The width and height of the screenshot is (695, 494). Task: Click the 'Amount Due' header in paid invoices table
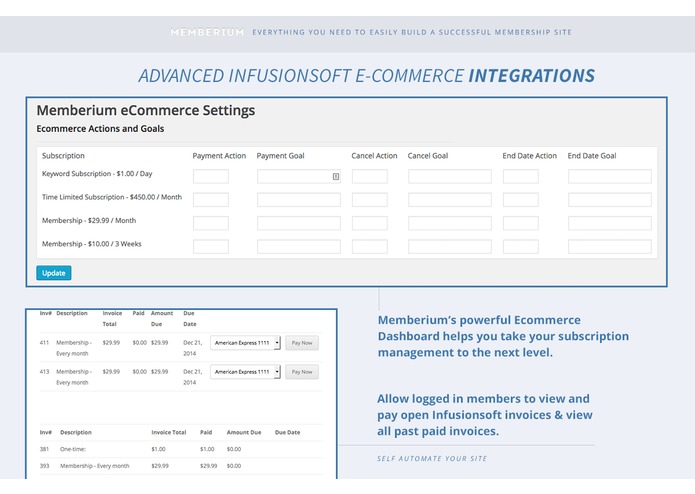click(x=244, y=432)
